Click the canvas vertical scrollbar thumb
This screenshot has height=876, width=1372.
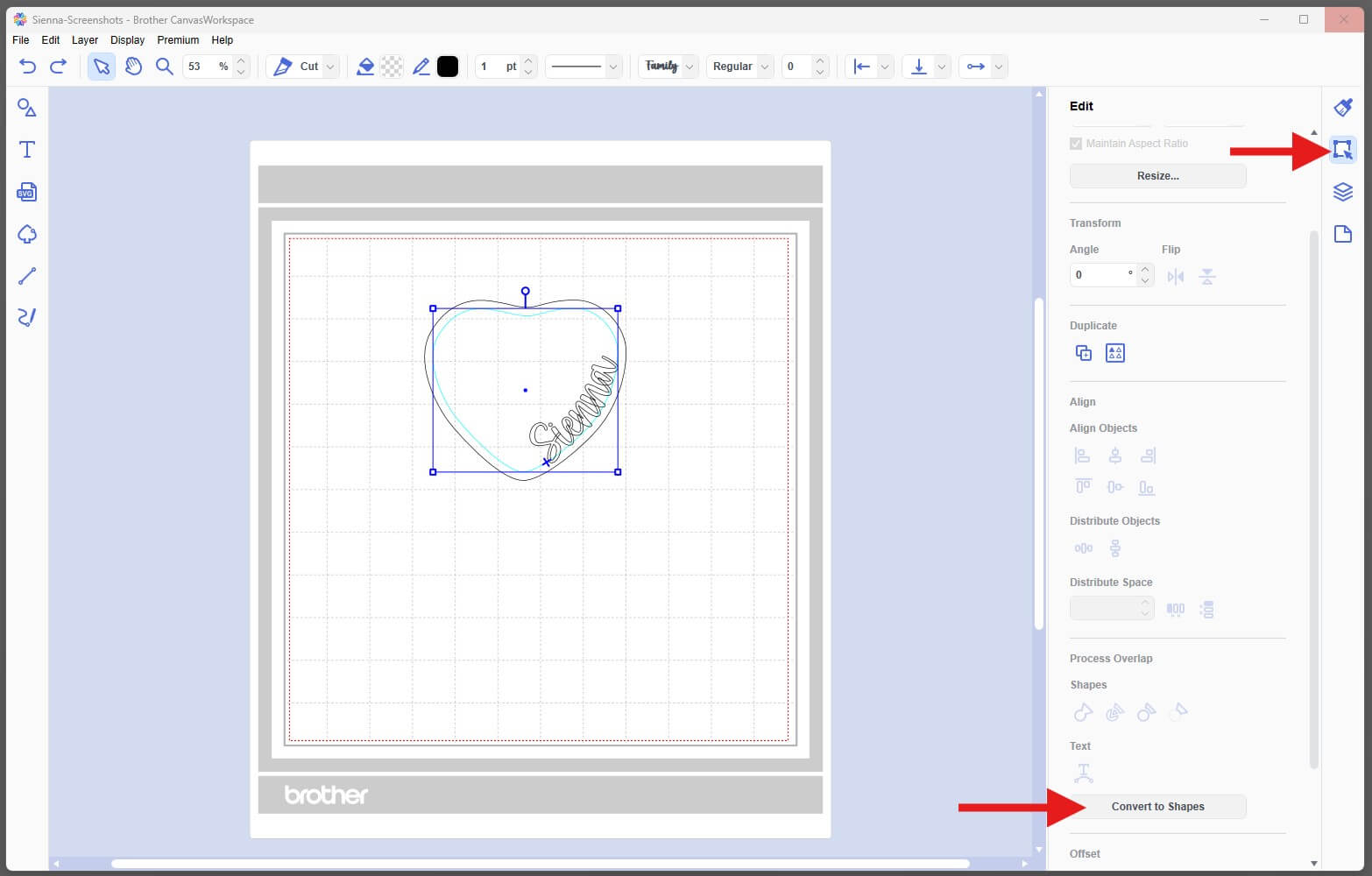1039,464
